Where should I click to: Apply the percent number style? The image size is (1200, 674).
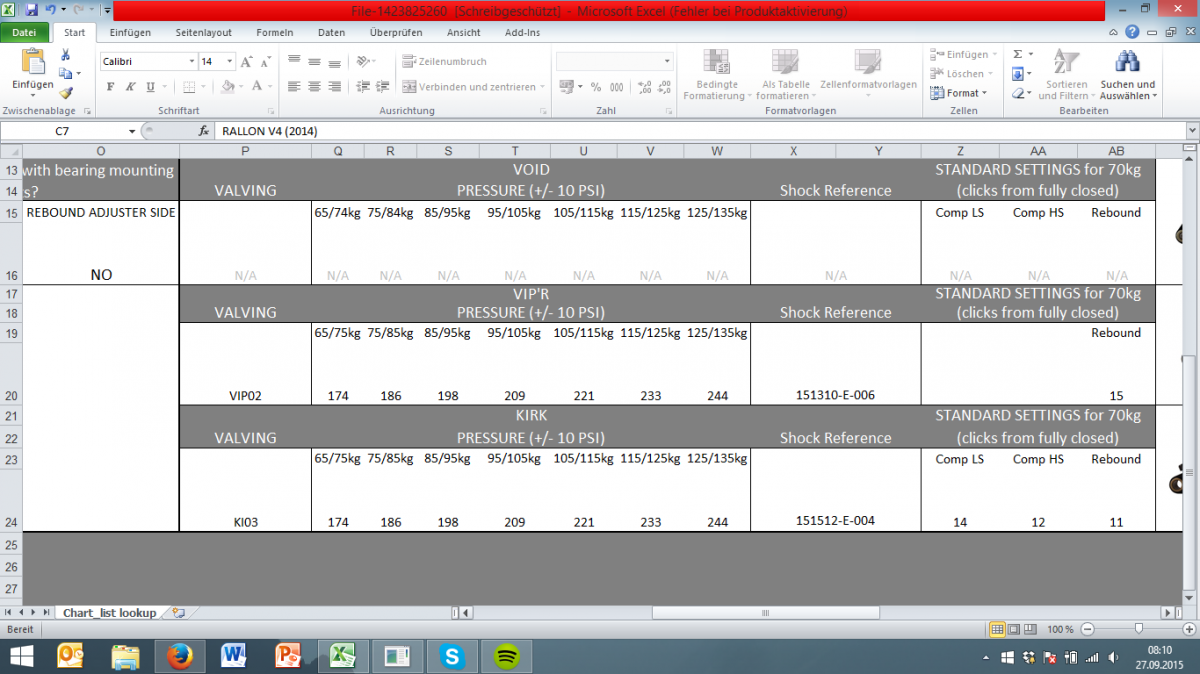pyautogui.click(x=596, y=87)
